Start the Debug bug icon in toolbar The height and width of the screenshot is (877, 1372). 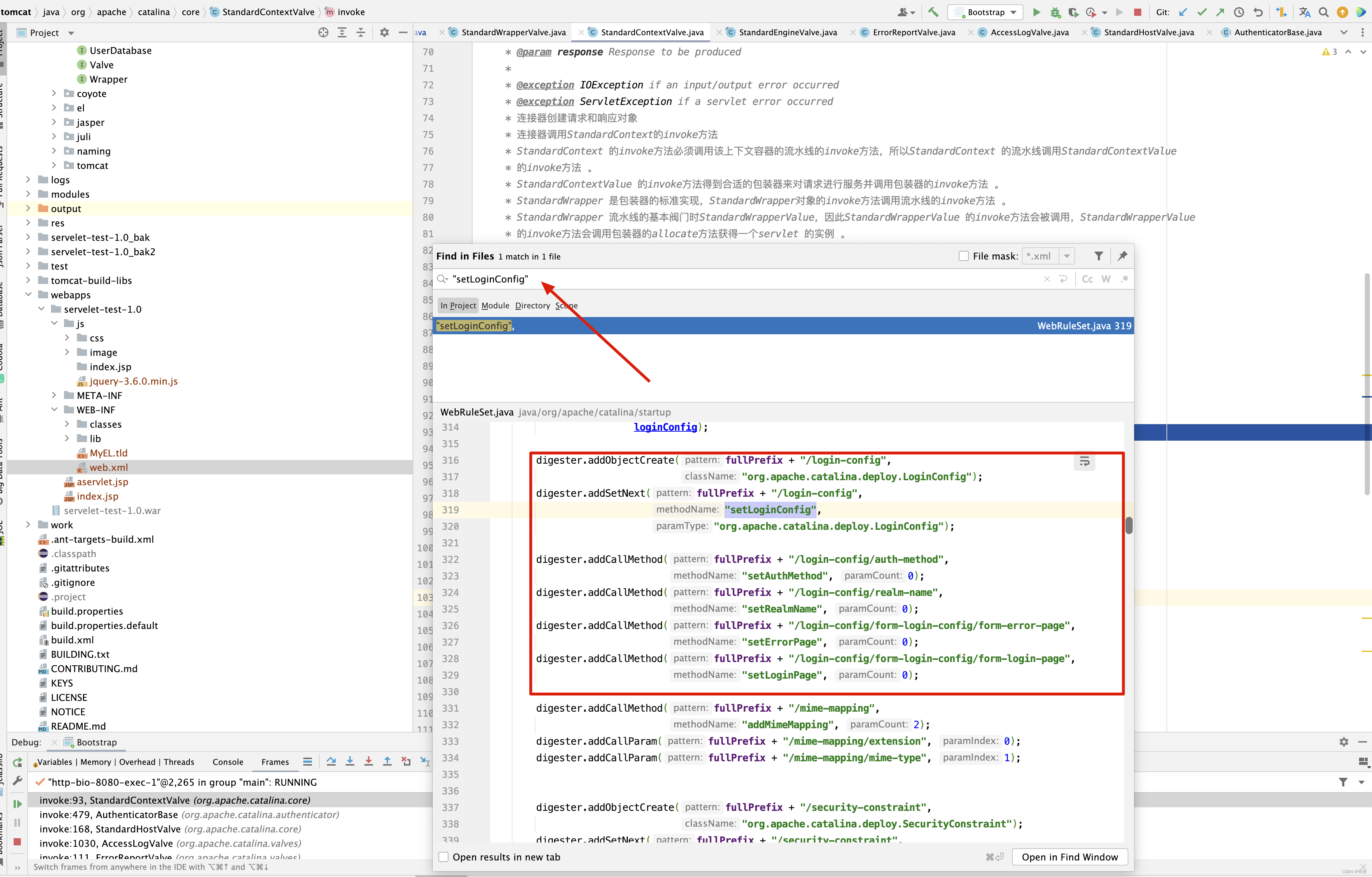click(1055, 12)
